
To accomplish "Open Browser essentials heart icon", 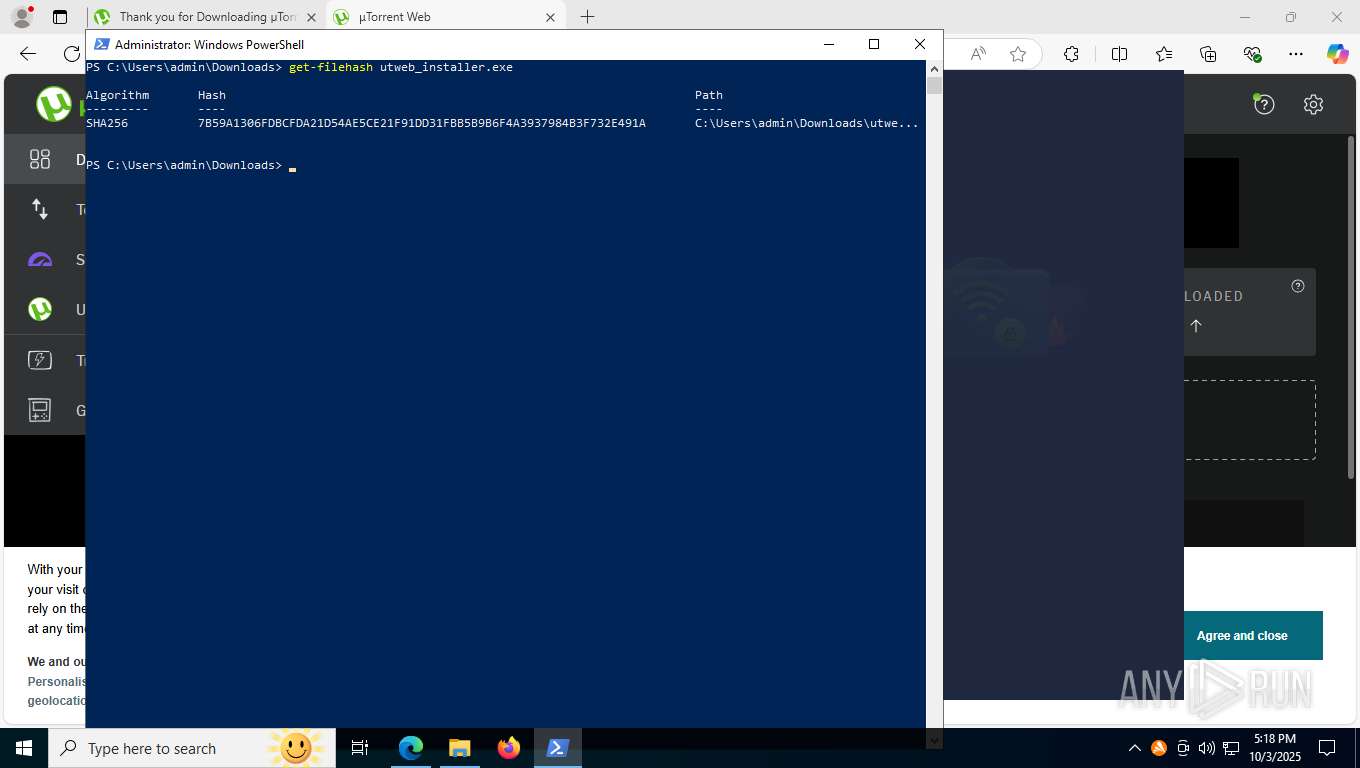I will click(x=1252, y=54).
